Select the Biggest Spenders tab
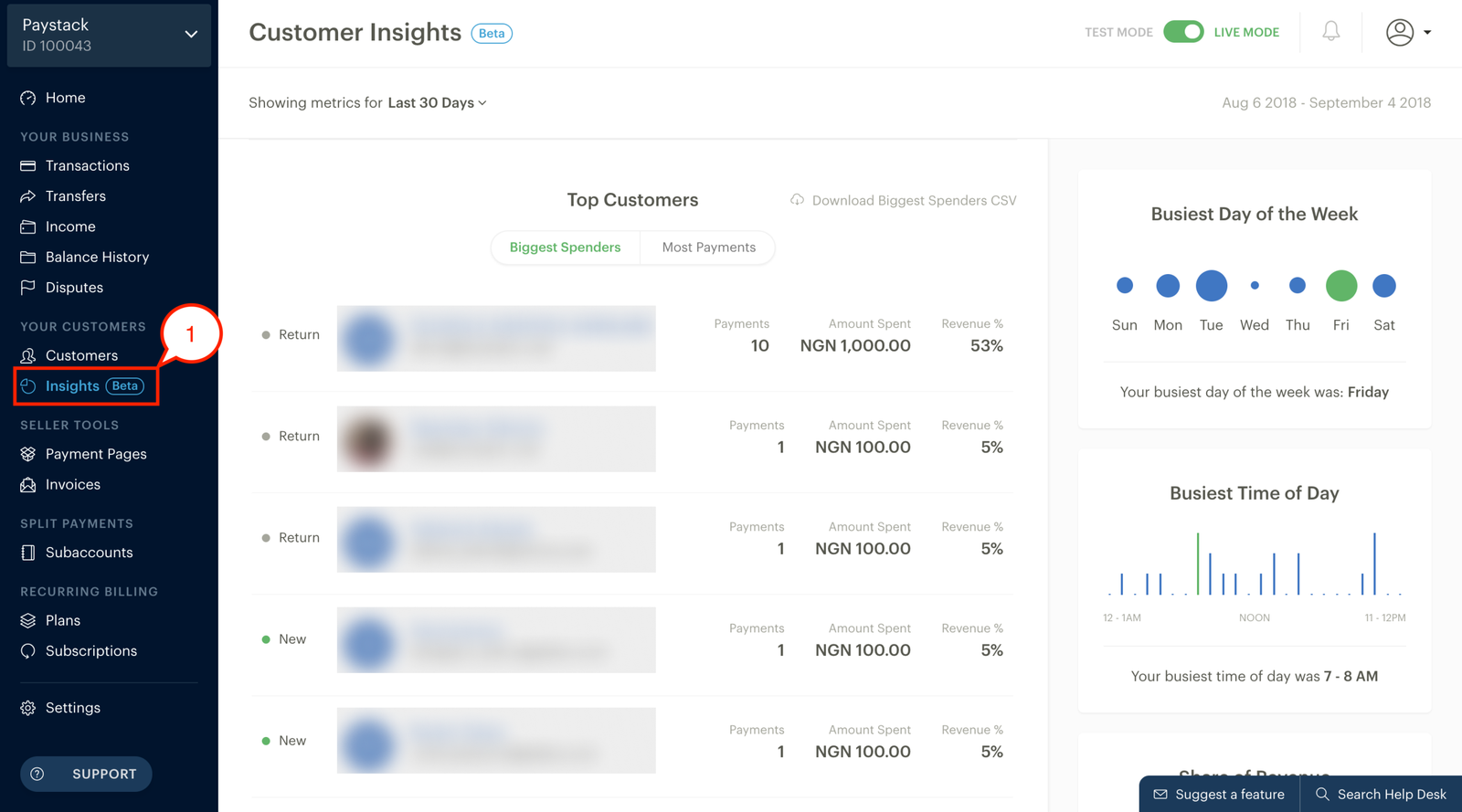 click(x=565, y=248)
